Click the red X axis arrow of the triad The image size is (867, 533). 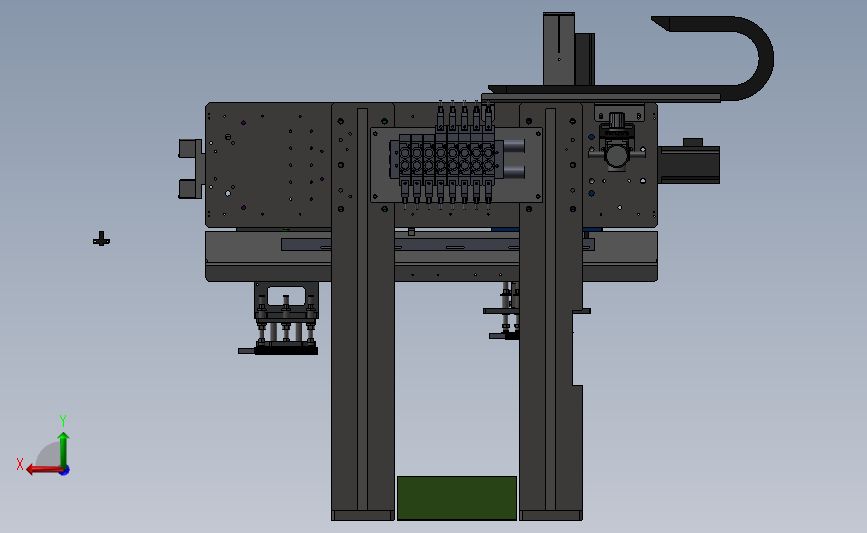(x=43, y=469)
